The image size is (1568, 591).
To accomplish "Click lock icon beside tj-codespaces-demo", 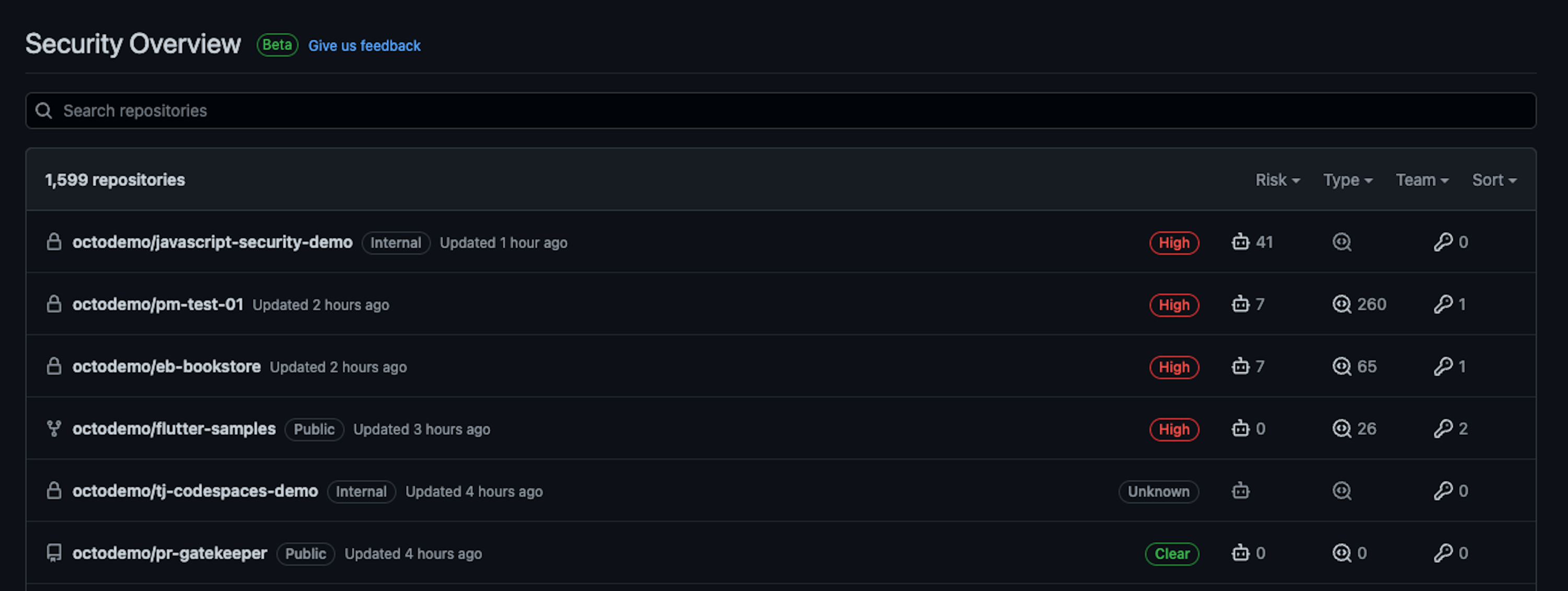I will tap(54, 491).
